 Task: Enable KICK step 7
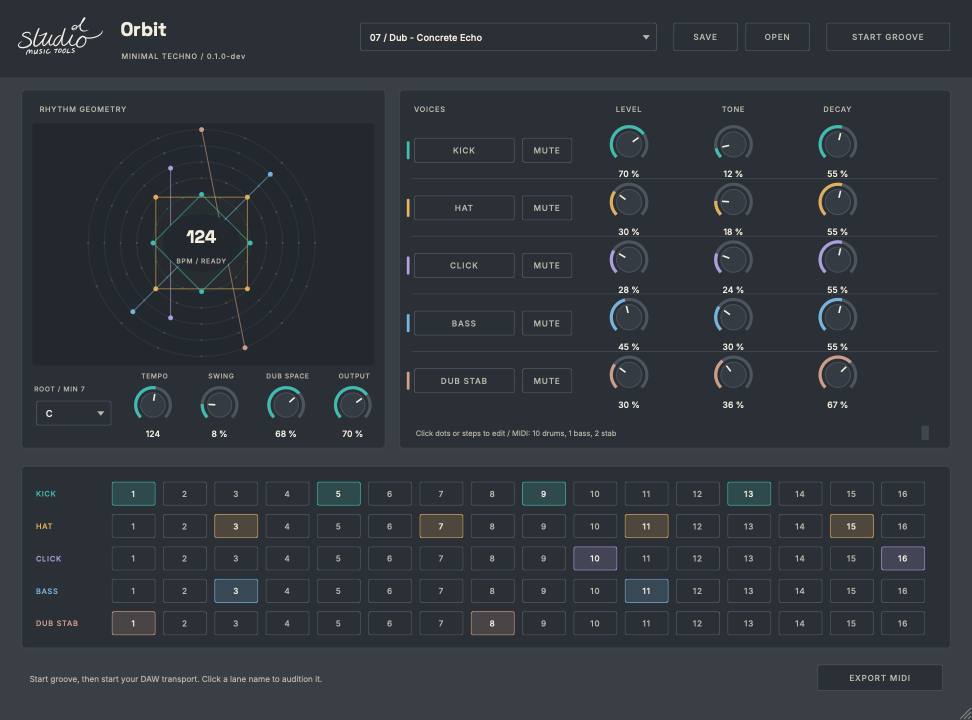coord(441,494)
